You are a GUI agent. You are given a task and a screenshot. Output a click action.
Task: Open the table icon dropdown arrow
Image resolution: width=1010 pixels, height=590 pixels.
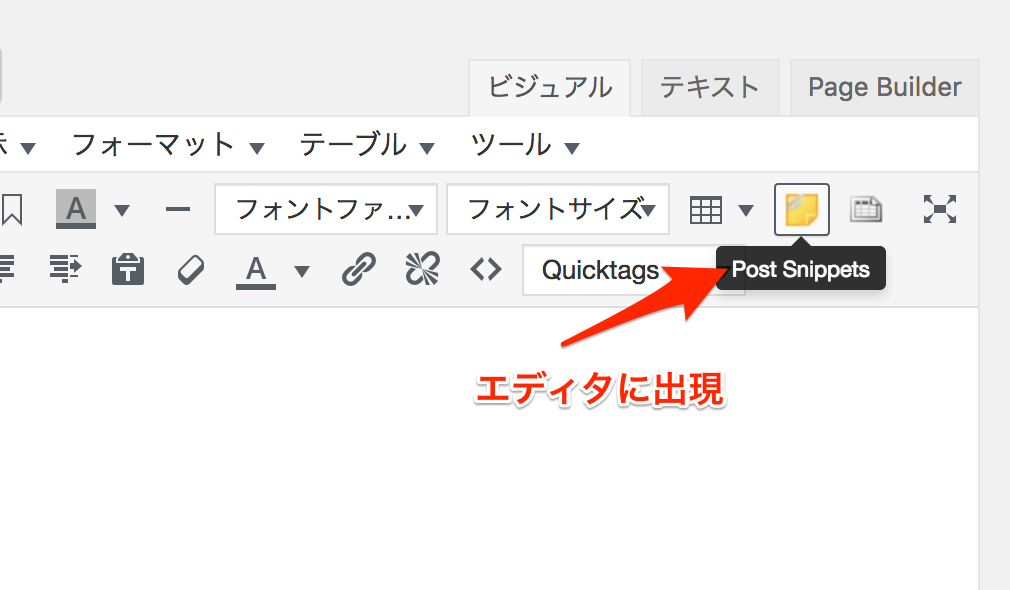click(x=746, y=210)
